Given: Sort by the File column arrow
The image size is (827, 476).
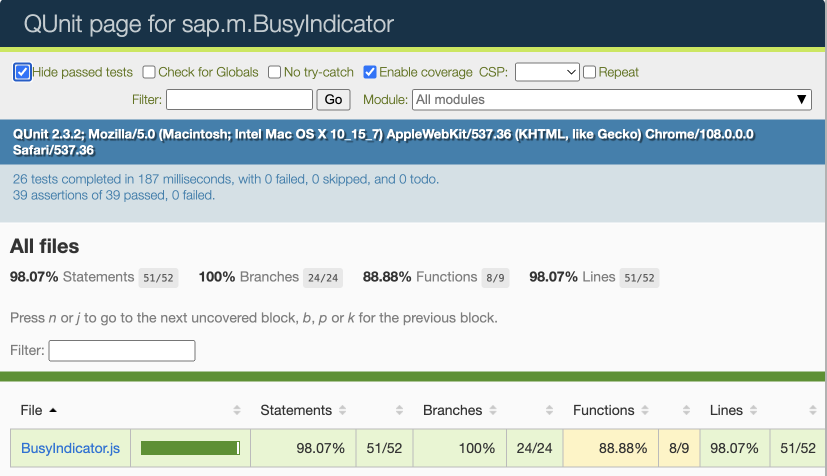Looking at the screenshot, I should point(53,410).
